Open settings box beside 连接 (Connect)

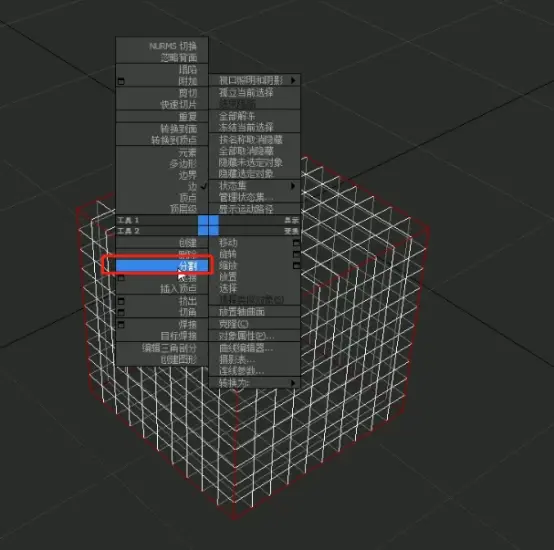[x=121, y=278]
